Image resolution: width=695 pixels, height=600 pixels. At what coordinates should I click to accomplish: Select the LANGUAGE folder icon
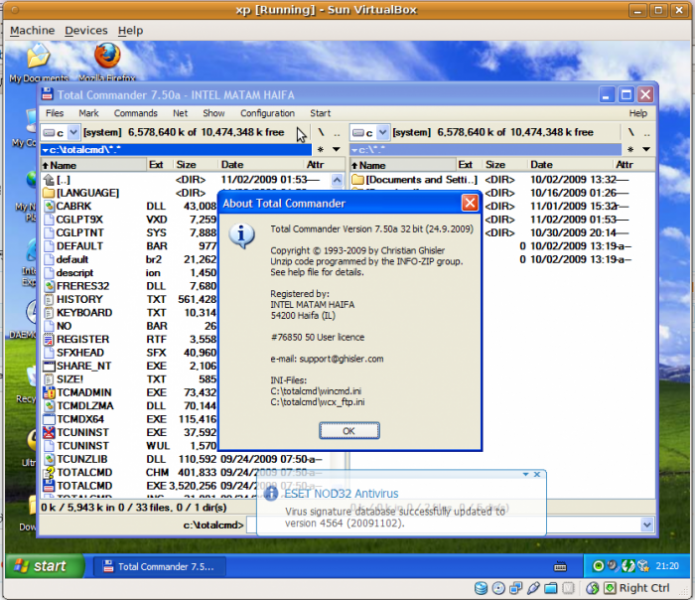[x=49, y=193]
